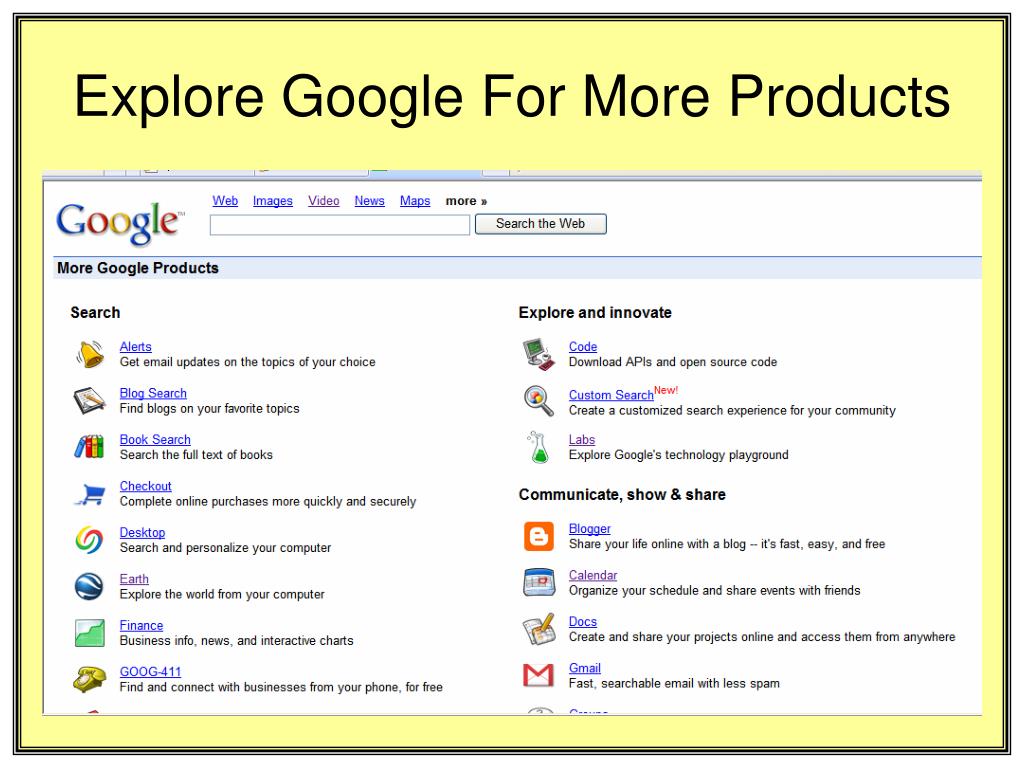The width and height of the screenshot is (1024, 768).
Task: Click the Docs pencil-and-sheet icon
Action: 539,629
